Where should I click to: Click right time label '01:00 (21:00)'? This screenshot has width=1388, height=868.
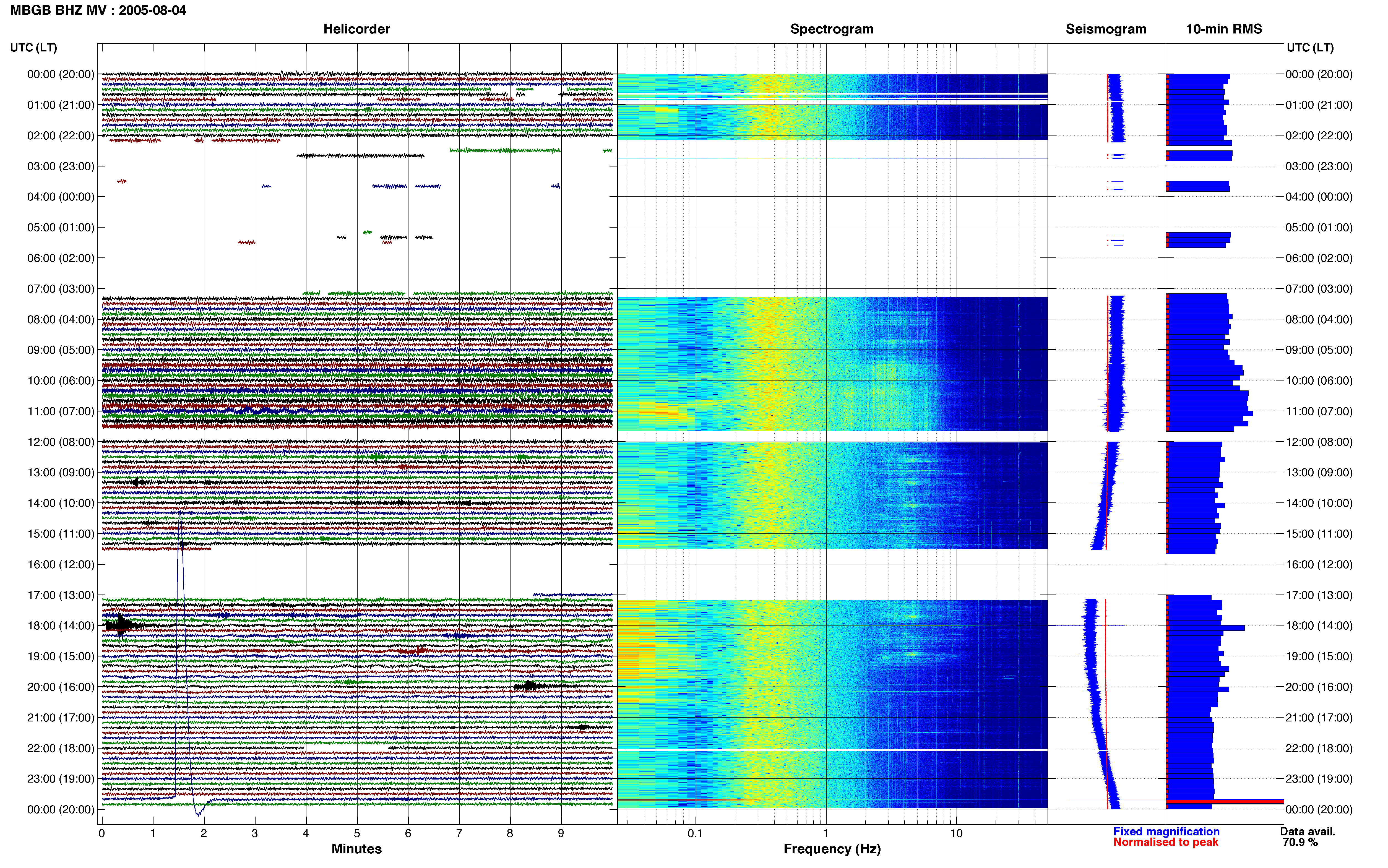click(1319, 105)
